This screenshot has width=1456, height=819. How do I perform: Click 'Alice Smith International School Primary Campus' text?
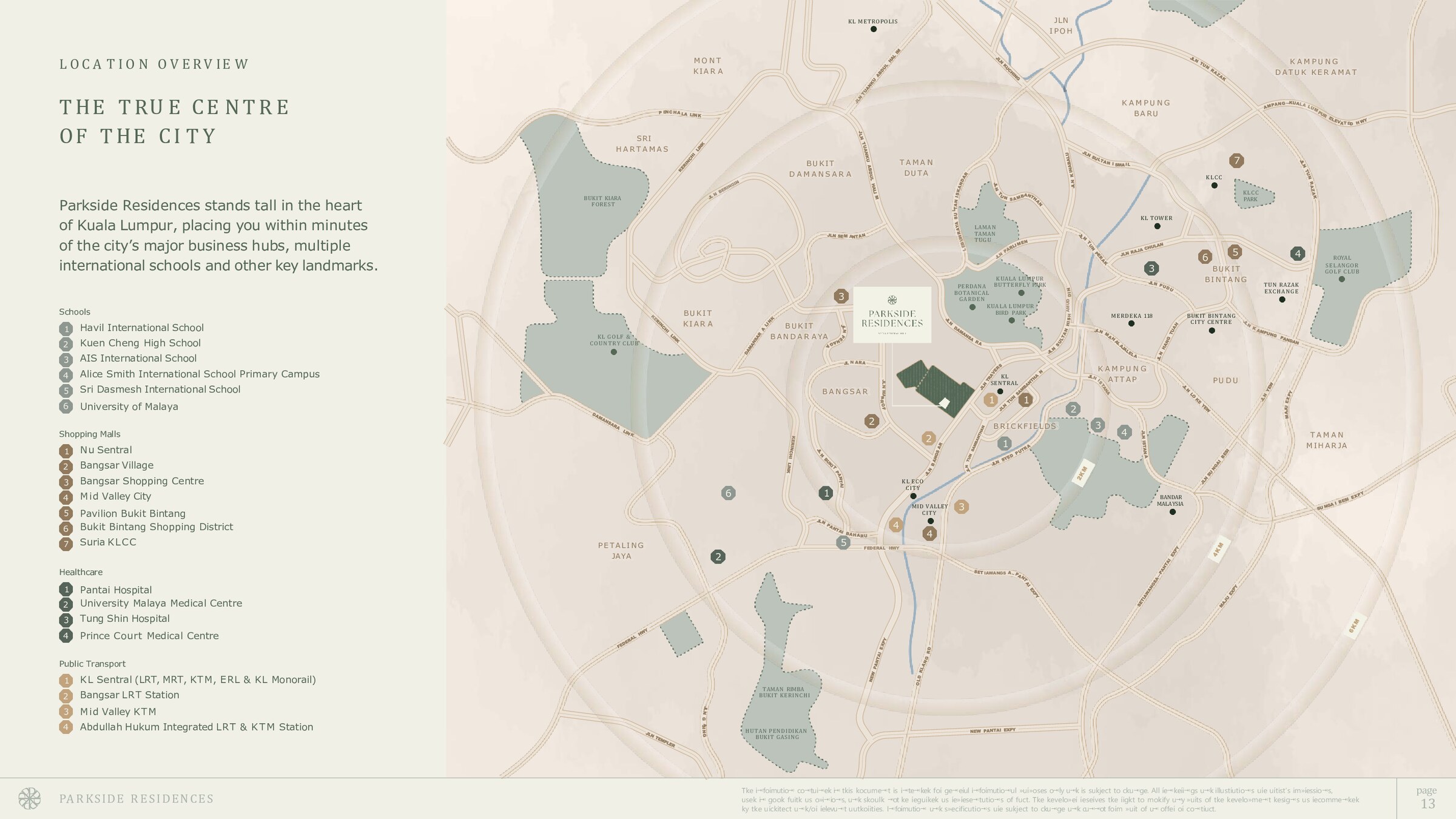200,374
